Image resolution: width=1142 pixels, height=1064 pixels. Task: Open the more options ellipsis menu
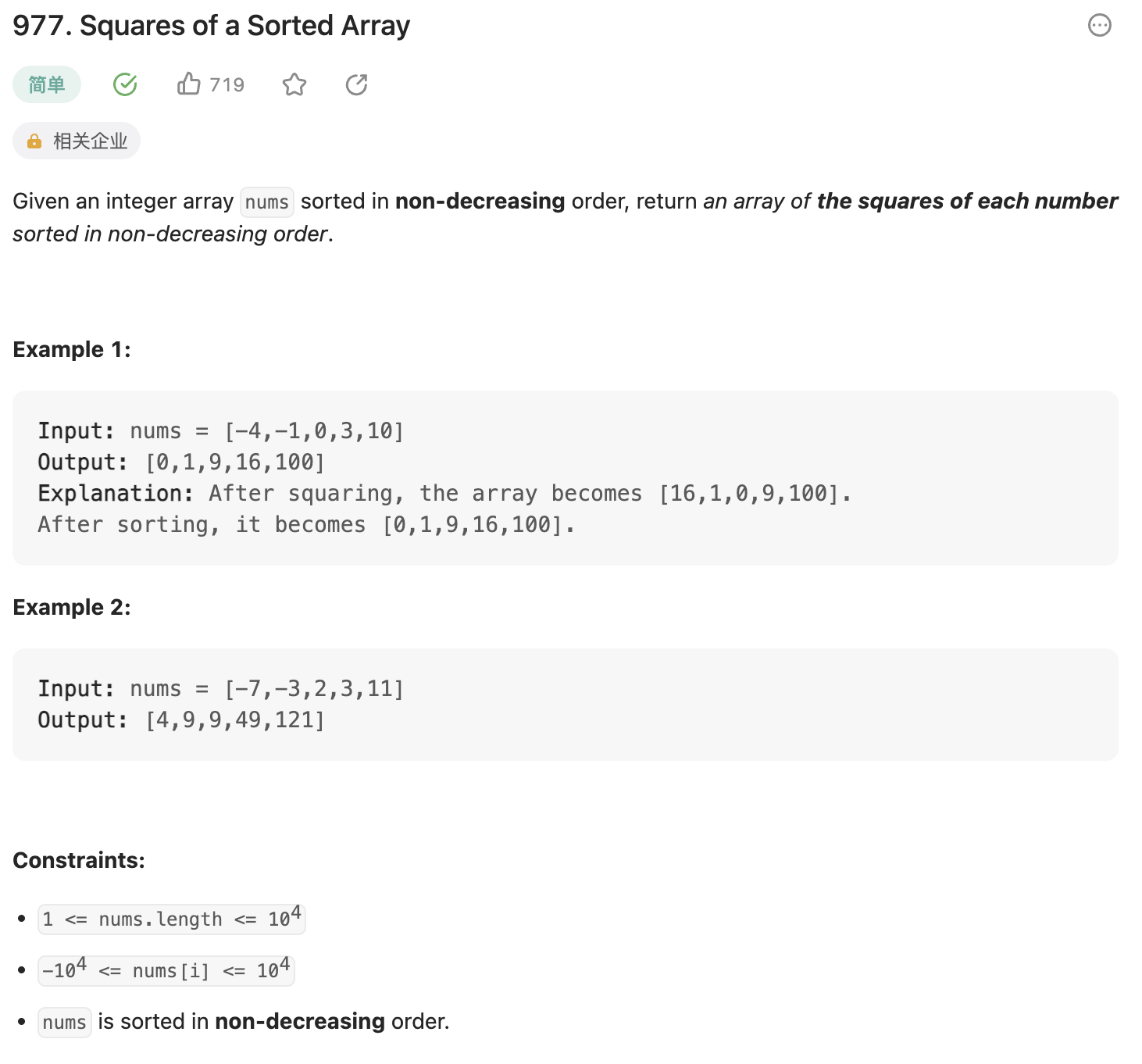click(1099, 26)
